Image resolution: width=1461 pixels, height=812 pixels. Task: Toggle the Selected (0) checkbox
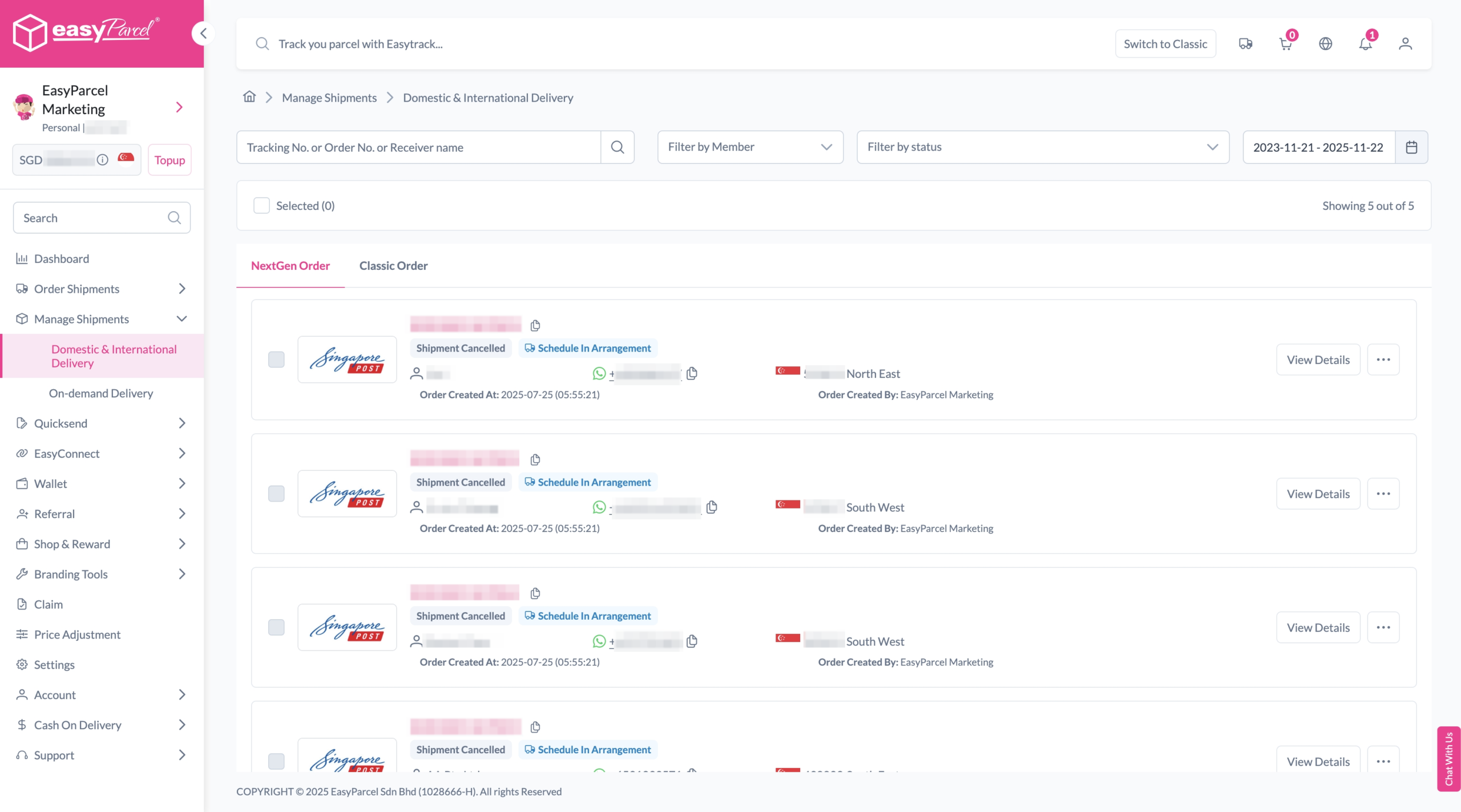[261, 205]
